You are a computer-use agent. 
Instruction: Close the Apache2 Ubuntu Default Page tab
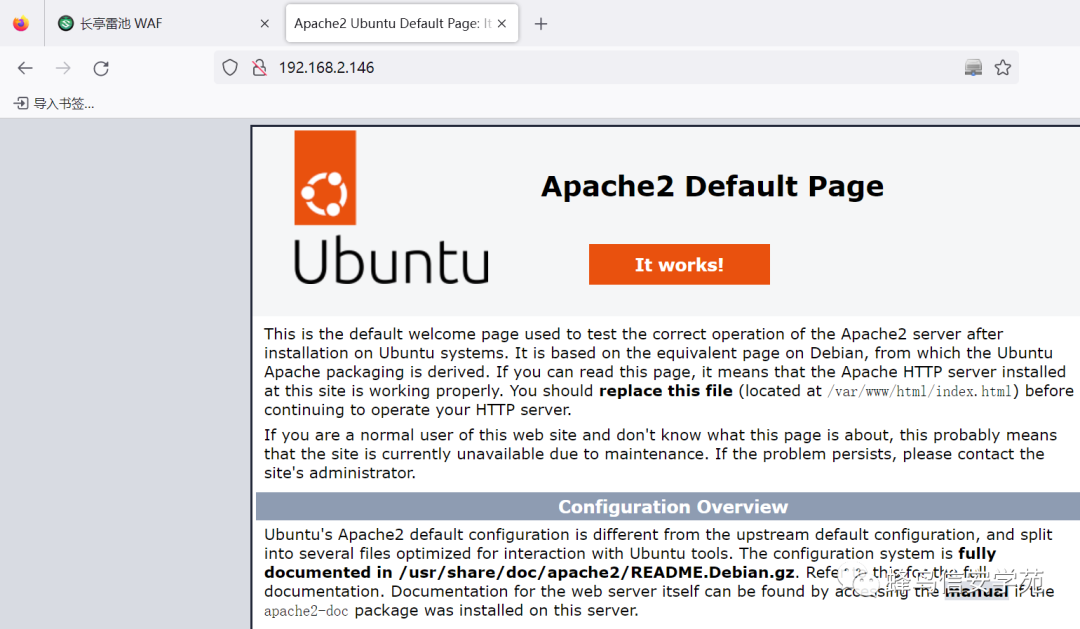pos(502,23)
